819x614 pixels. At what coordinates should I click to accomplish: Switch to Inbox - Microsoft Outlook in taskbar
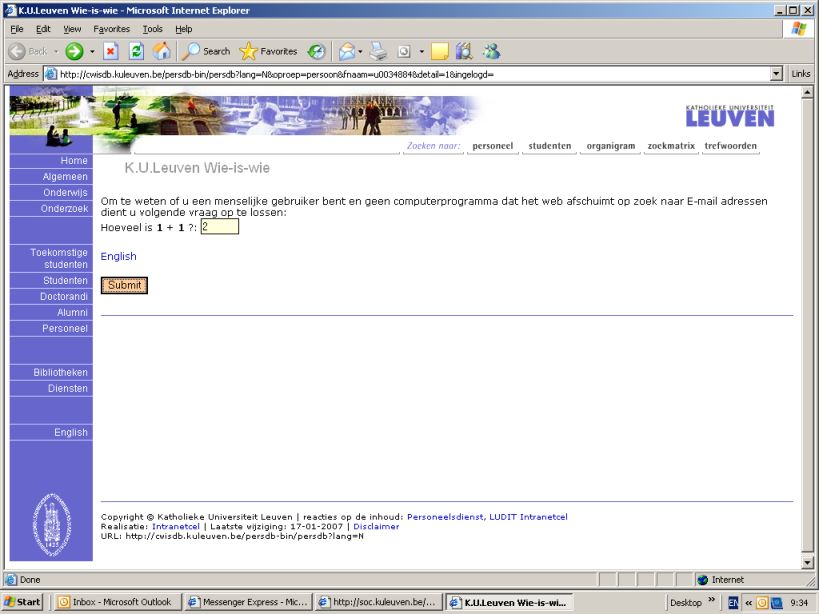pyautogui.click(x=116, y=602)
